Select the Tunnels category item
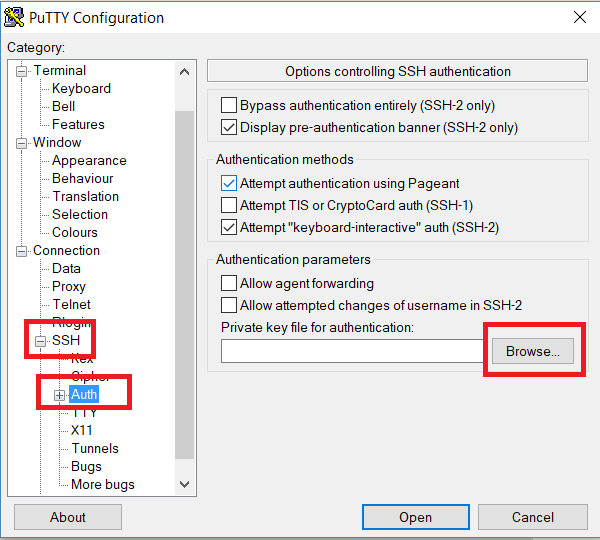This screenshot has width=600, height=540. [x=95, y=448]
